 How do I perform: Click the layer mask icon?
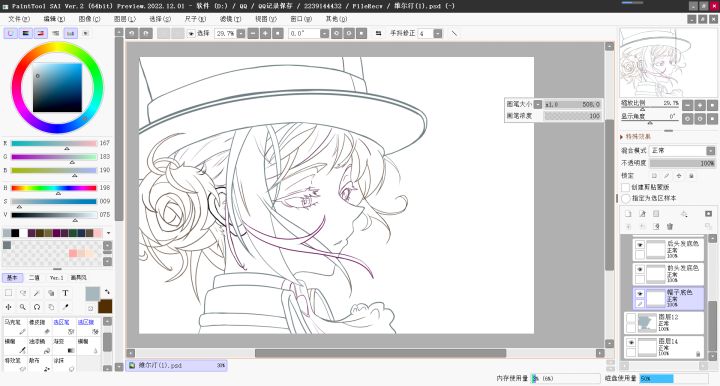click(708, 214)
